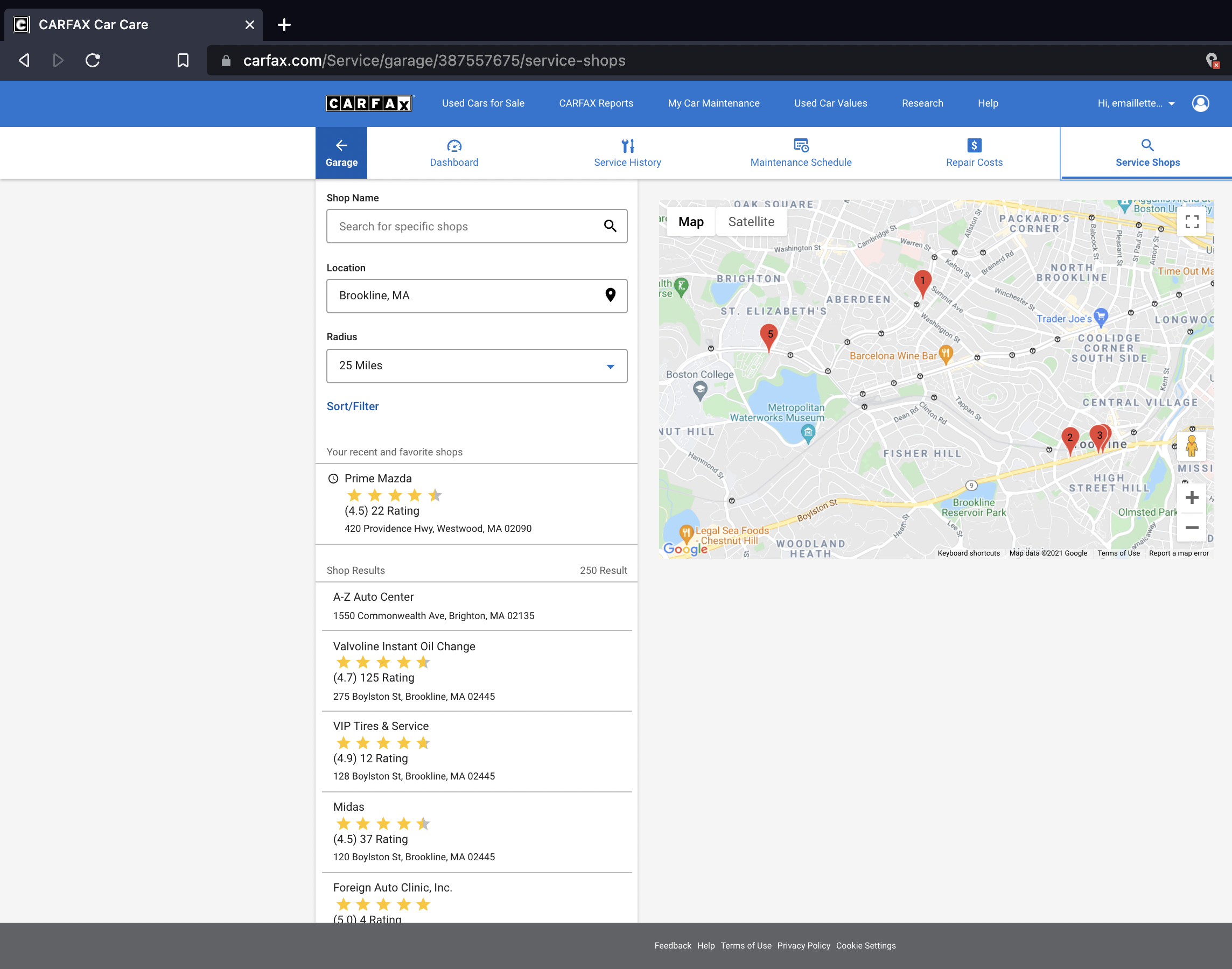Open Used Cars for Sale menu

coord(483,103)
